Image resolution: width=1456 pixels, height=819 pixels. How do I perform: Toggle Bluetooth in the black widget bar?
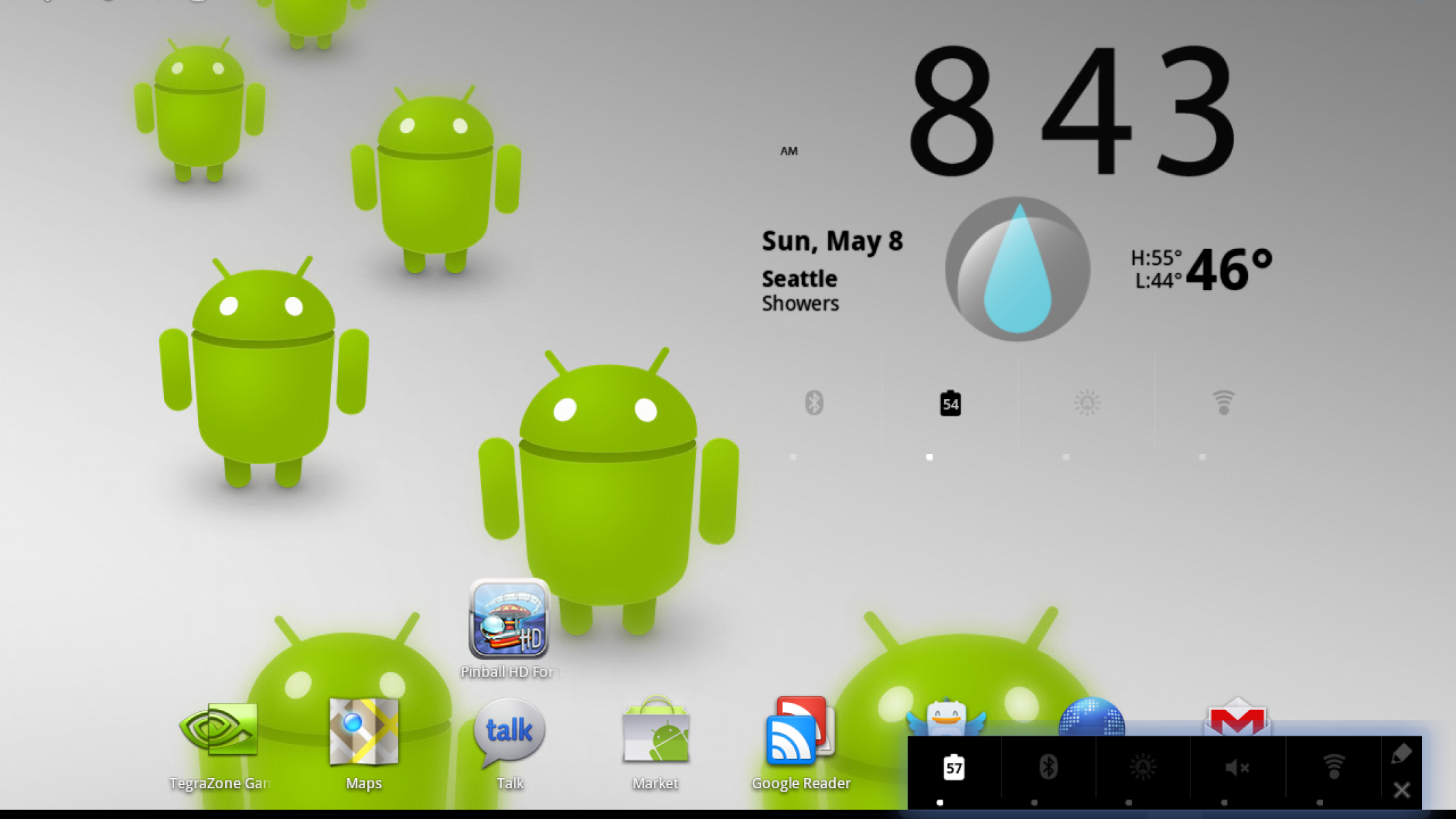(1048, 767)
